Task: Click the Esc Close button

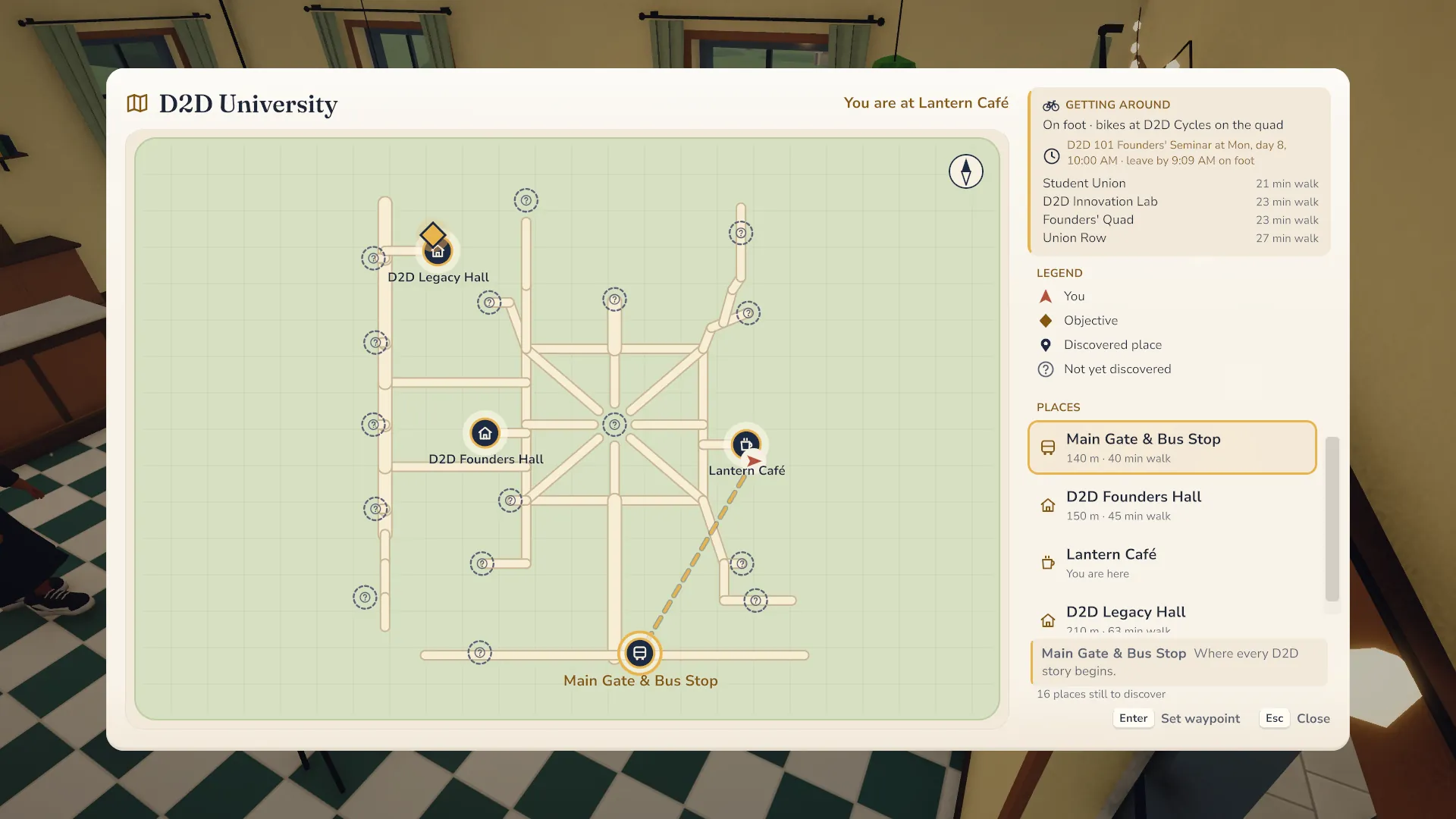Action: [x=1295, y=718]
